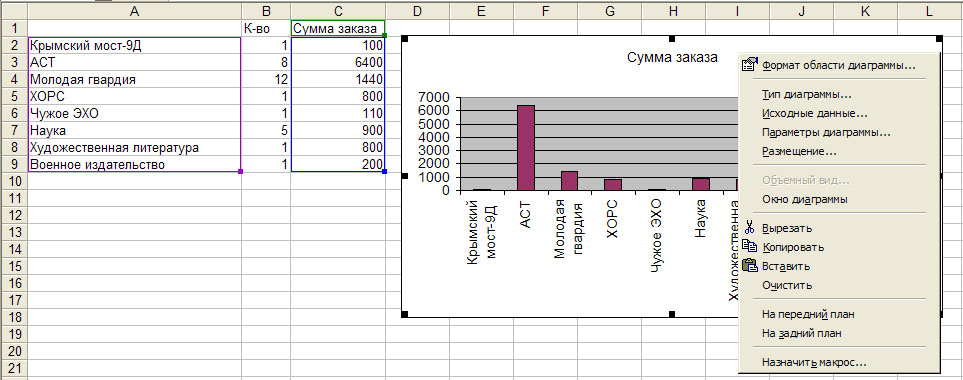Click cell 'Наука' in column A
963x380 pixels.
pyautogui.click(x=135, y=130)
